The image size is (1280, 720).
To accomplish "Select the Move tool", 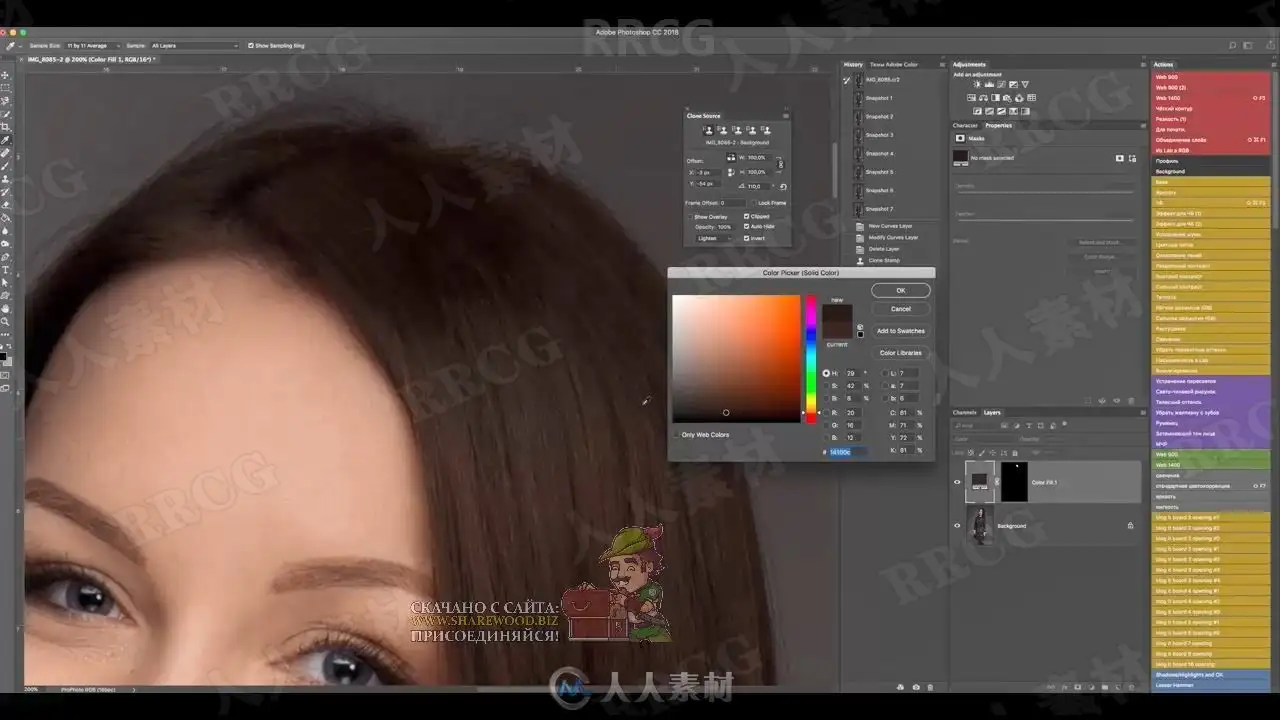I will (5, 75).
